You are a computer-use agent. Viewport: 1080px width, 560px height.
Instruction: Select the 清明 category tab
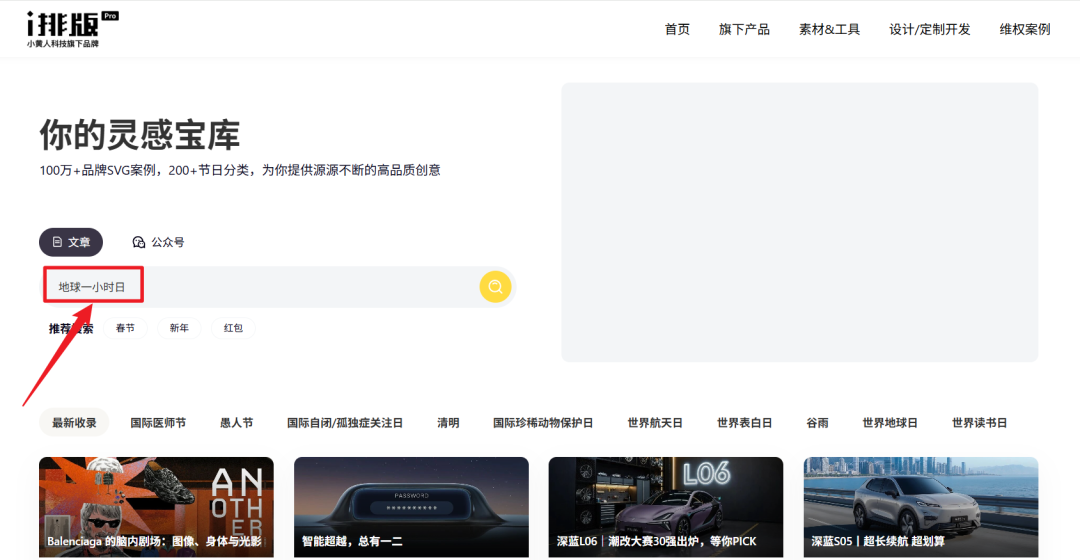click(x=448, y=422)
